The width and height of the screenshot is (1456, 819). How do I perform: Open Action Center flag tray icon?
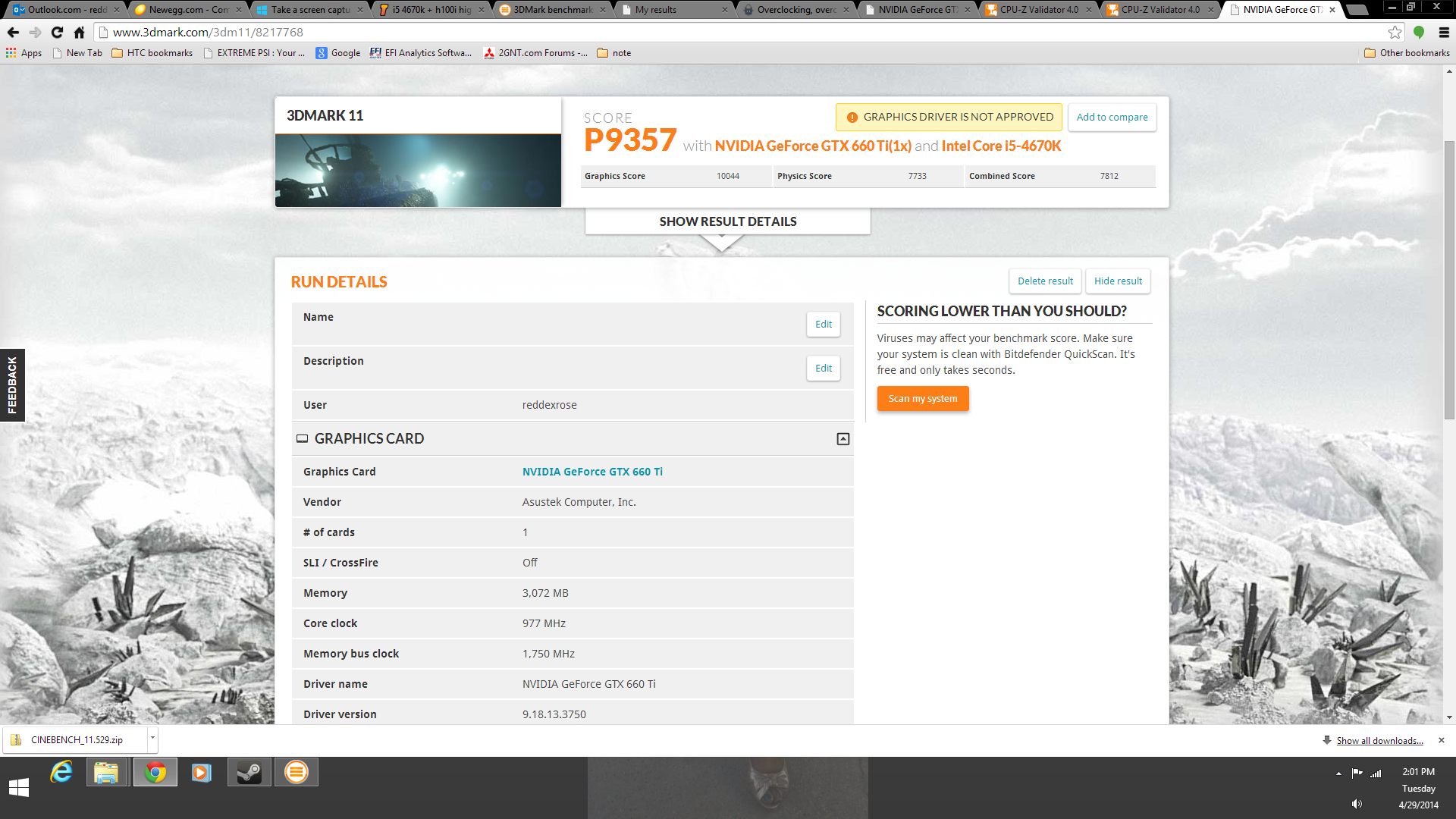coord(1357,773)
